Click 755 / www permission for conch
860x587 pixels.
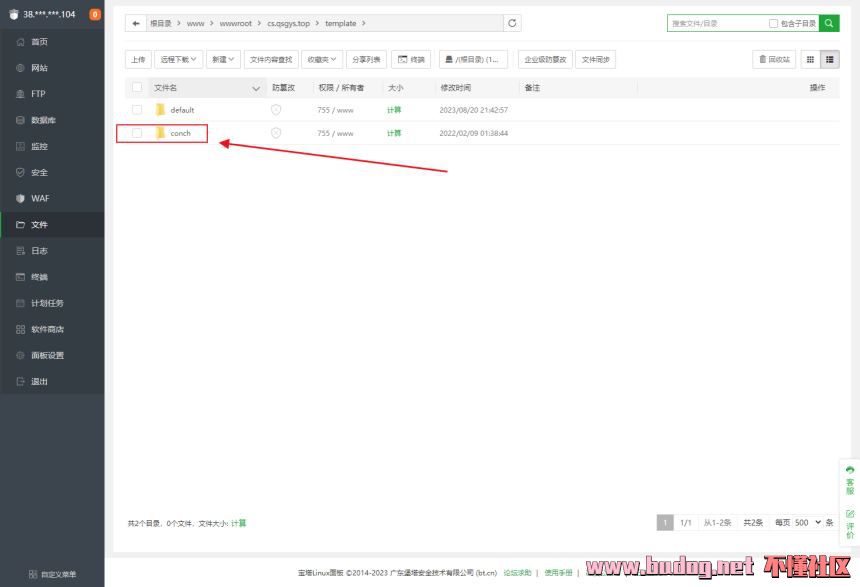(x=335, y=133)
